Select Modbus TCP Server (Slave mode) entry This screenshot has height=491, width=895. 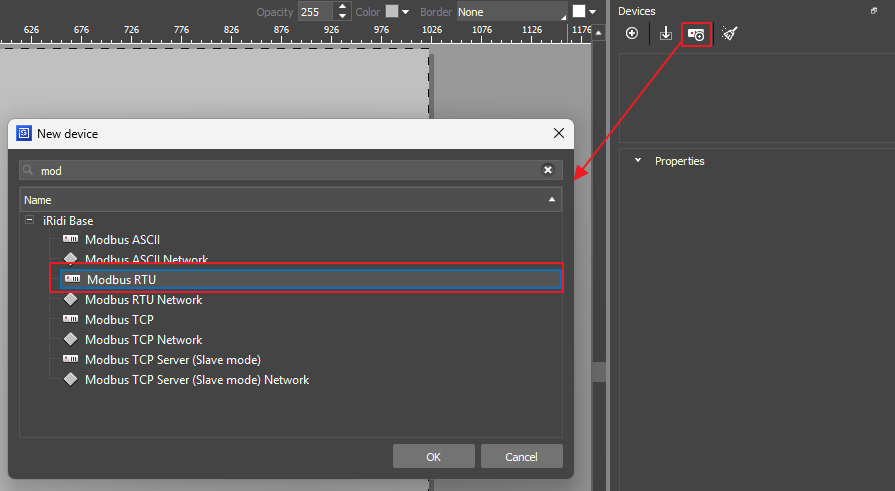click(172, 360)
